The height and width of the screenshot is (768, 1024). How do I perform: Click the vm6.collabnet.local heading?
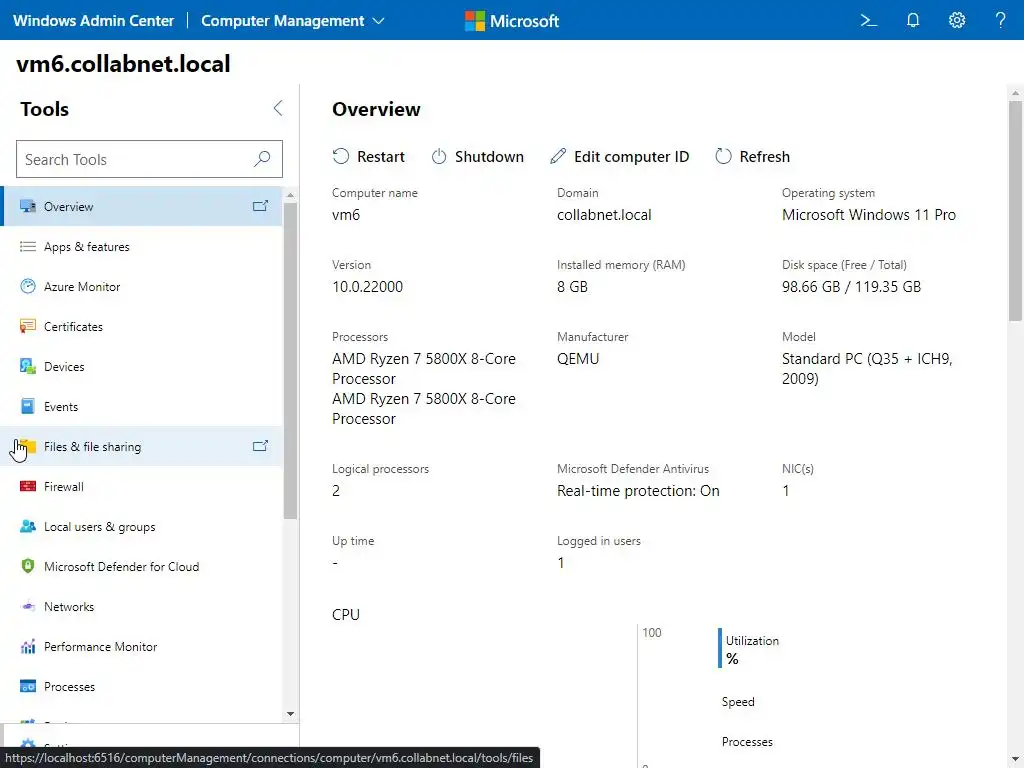[123, 64]
